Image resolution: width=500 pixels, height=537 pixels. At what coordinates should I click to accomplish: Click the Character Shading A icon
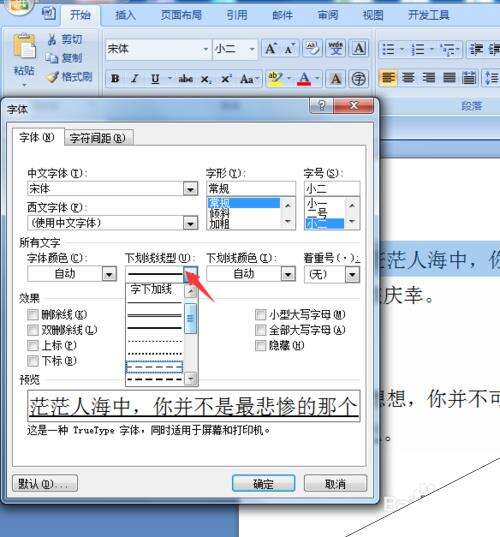click(x=336, y=79)
